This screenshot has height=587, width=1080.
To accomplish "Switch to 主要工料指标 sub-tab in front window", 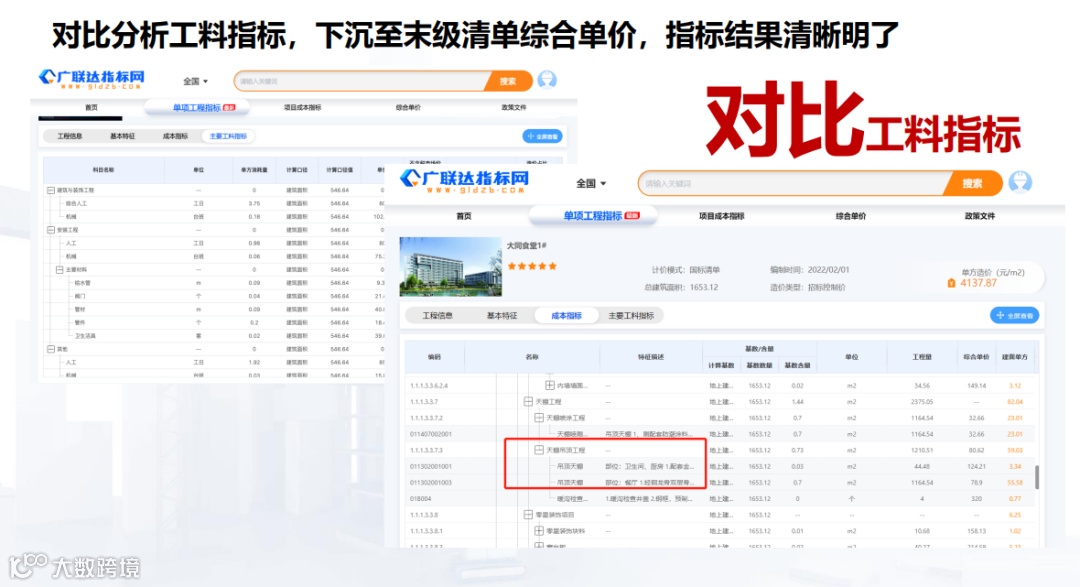I will 631,316.
